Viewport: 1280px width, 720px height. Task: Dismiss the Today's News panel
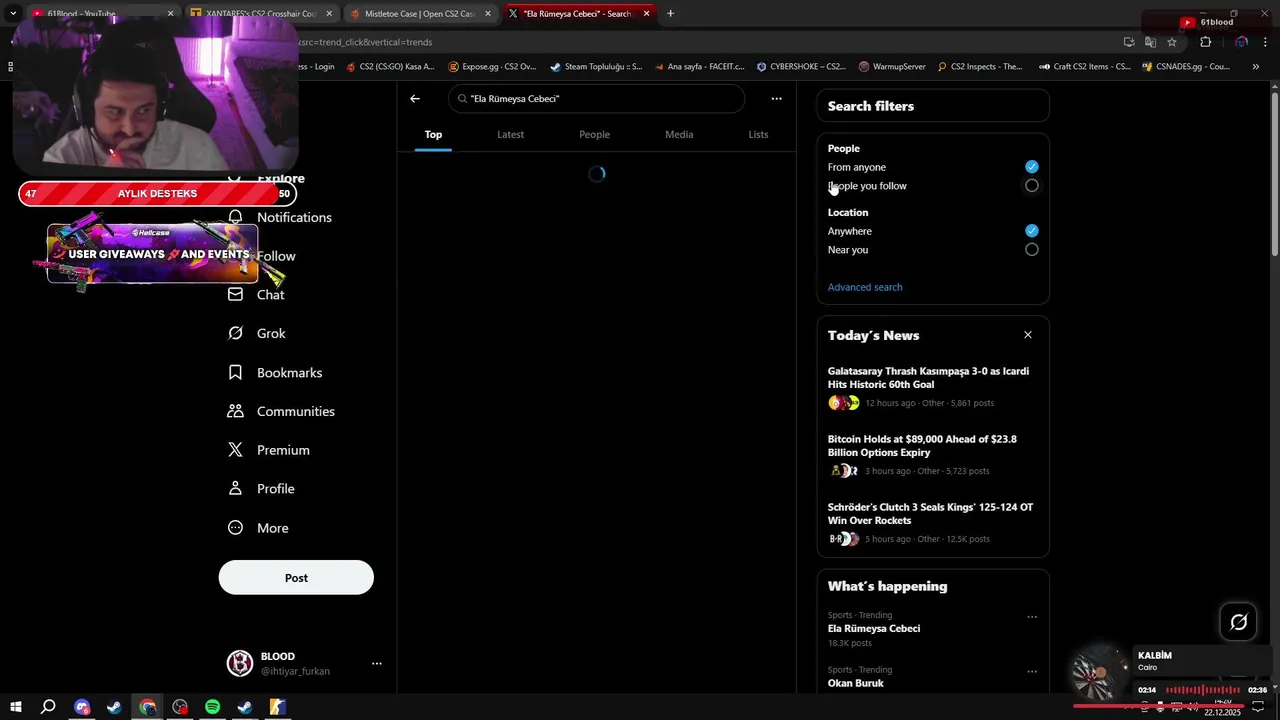1027,335
